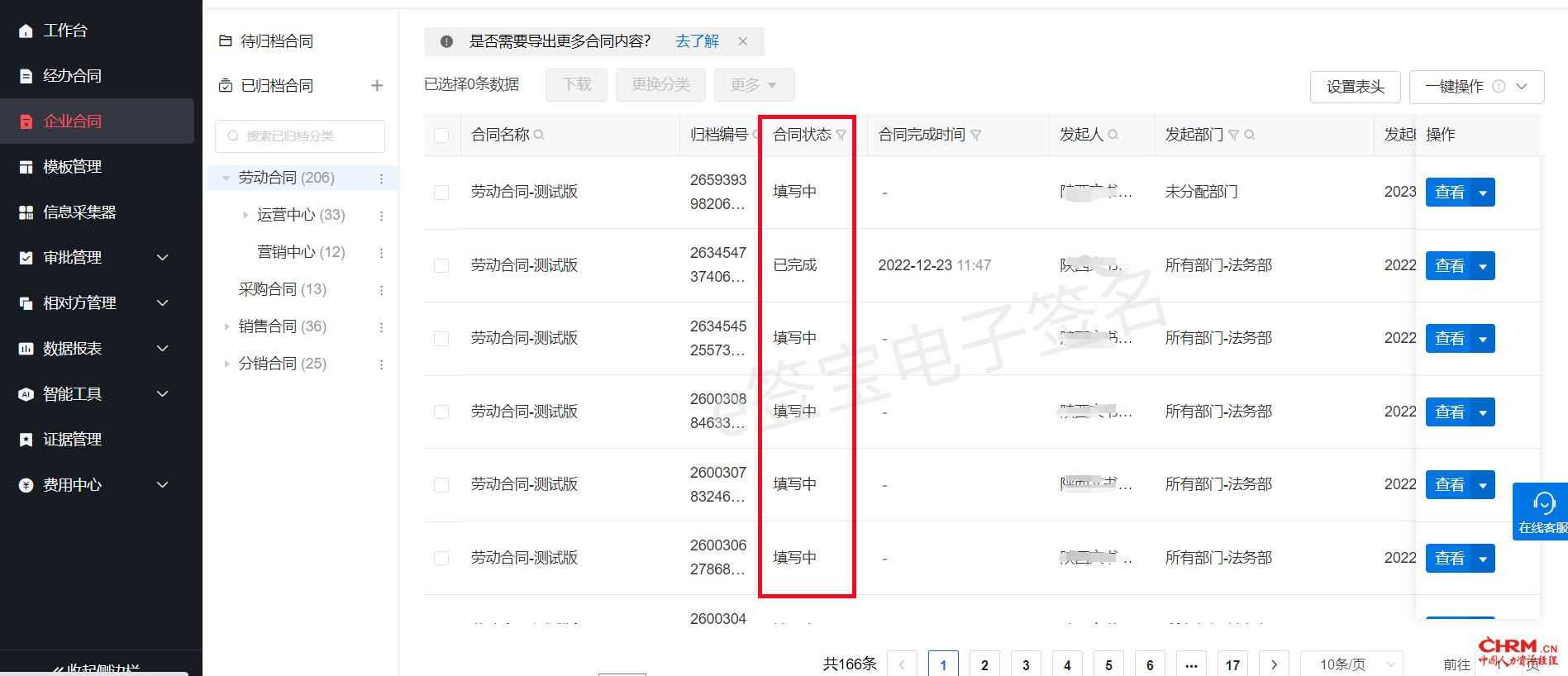Click the 下载 button

[x=576, y=85]
